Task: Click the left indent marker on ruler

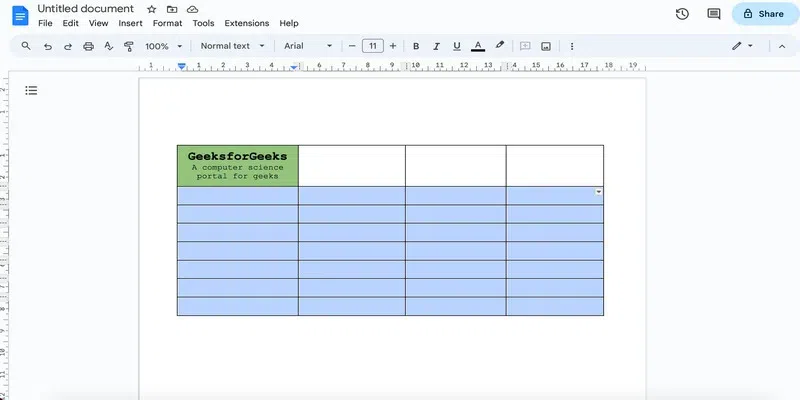Action: pyautogui.click(x=182, y=67)
